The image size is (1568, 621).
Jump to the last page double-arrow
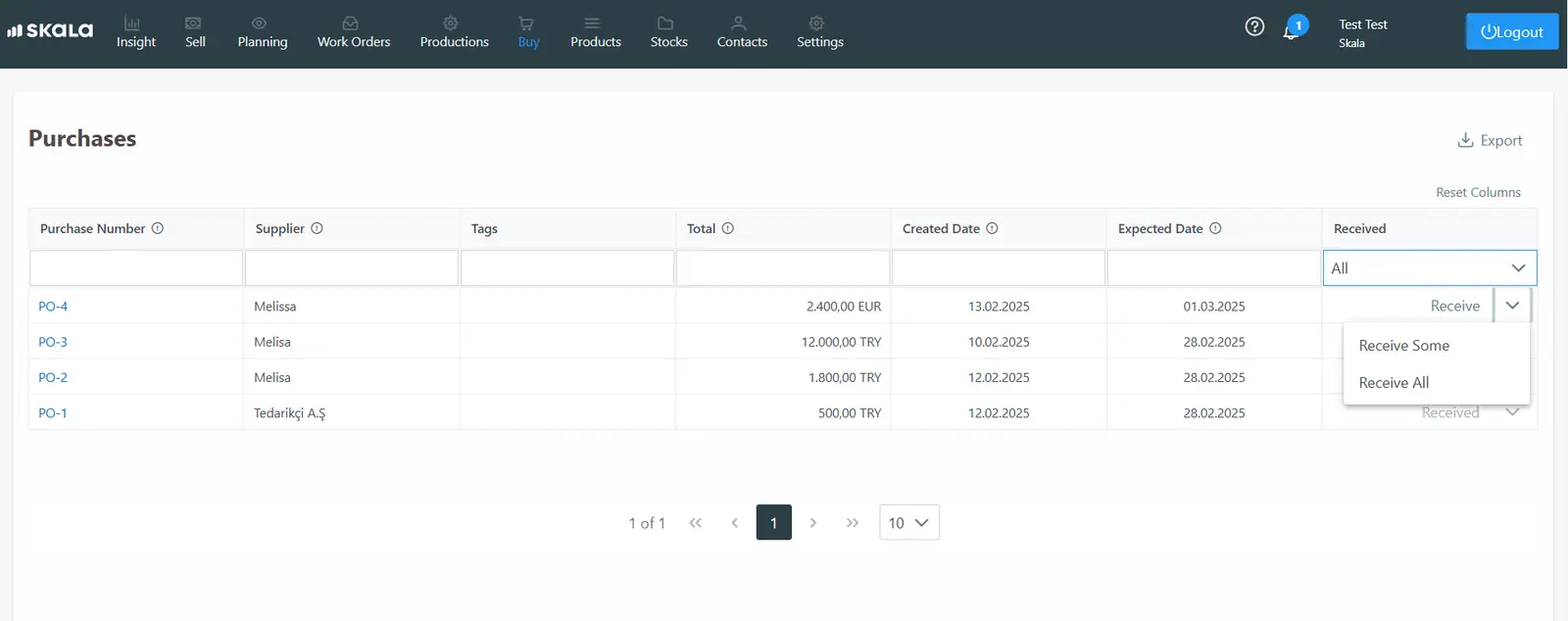click(x=853, y=523)
